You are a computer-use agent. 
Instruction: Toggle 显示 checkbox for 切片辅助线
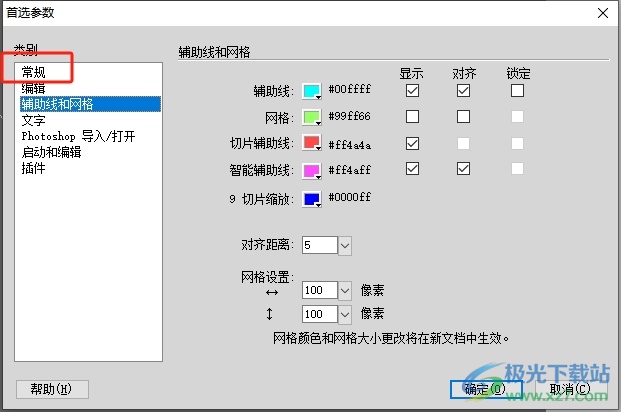pyautogui.click(x=412, y=143)
